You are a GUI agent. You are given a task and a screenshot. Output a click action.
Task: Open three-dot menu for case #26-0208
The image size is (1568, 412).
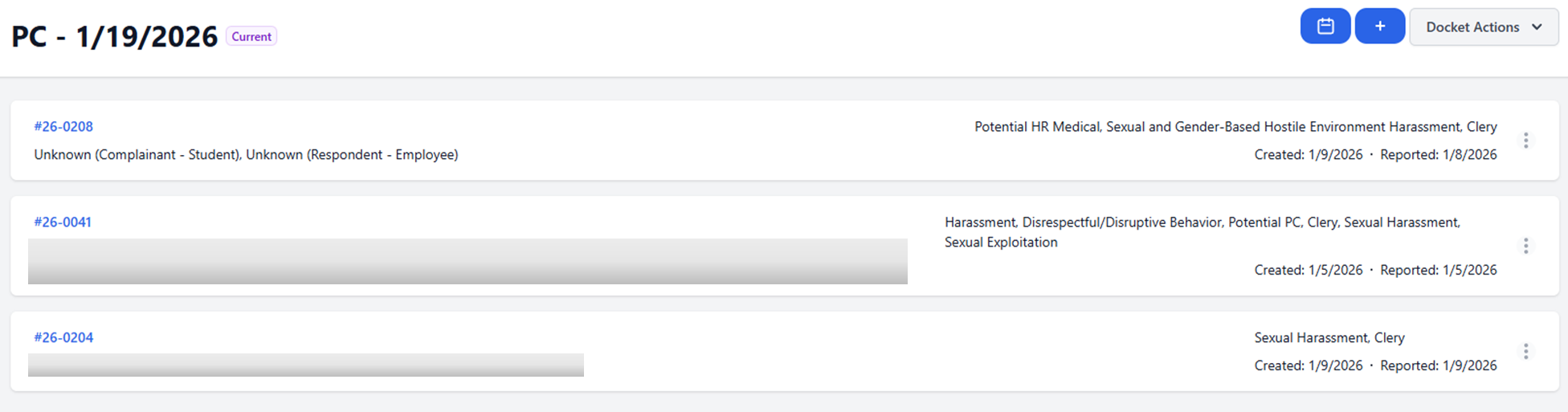[x=1525, y=141]
